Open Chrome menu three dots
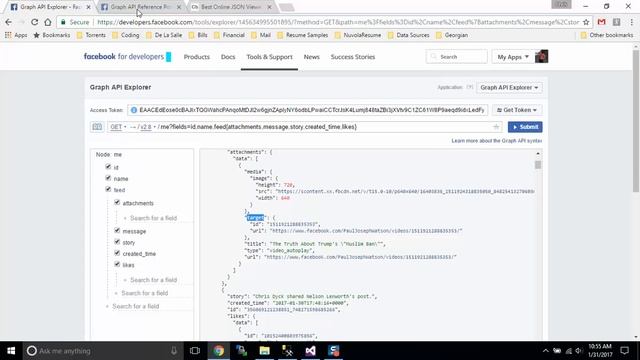 pyautogui.click(x=632, y=22)
